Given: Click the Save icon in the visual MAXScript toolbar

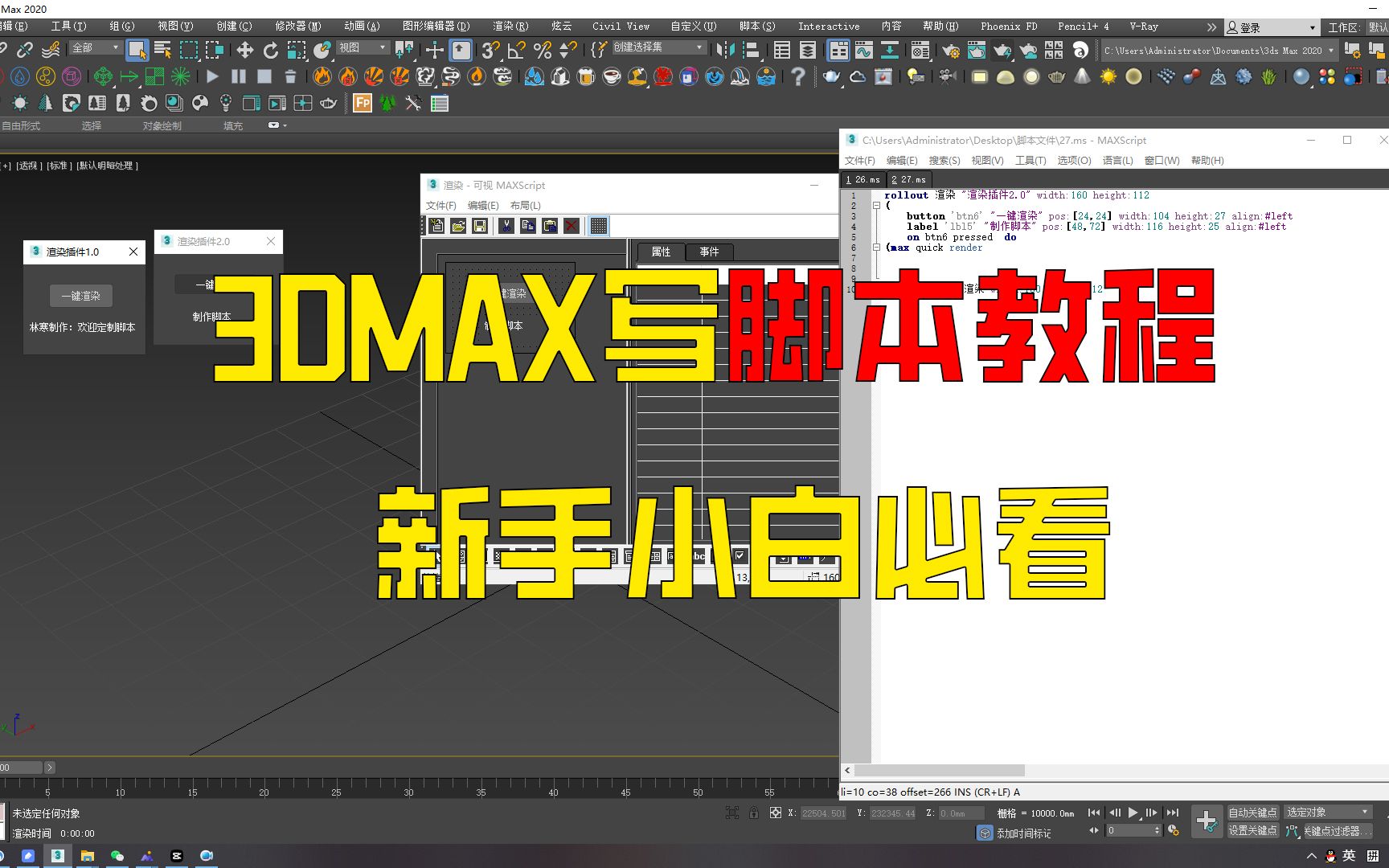Looking at the screenshot, I should click(480, 227).
